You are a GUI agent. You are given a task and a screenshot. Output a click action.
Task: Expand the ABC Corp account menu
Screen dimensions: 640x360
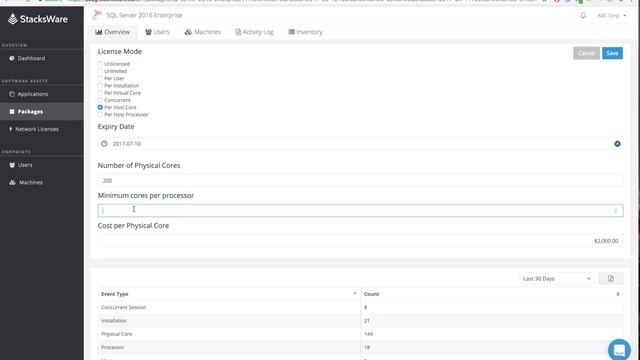[x=611, y=16]
